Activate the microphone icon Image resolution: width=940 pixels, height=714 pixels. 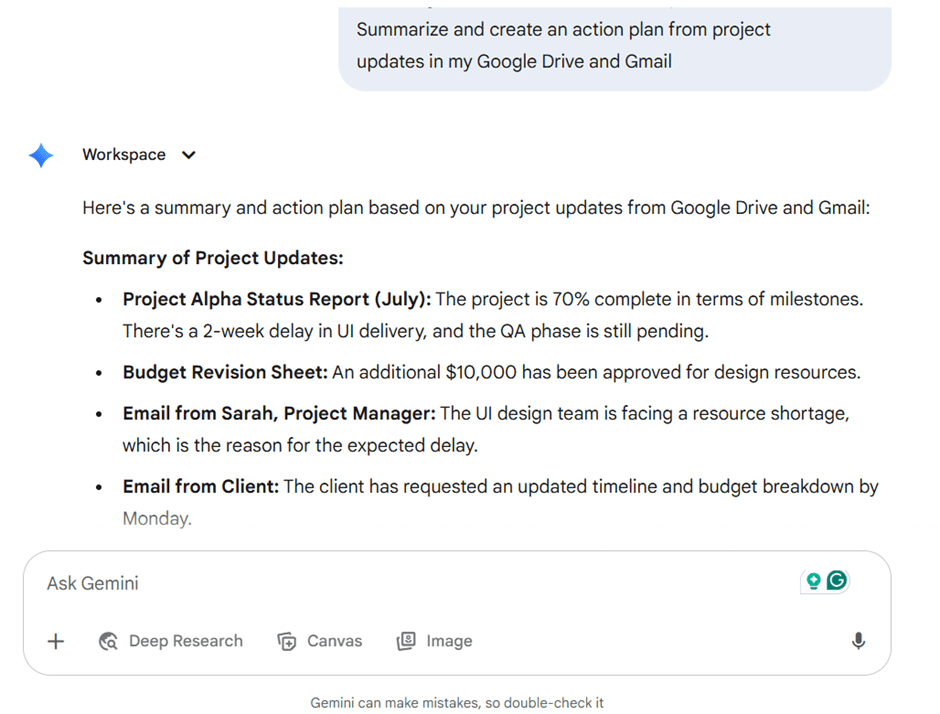[858, 641]
